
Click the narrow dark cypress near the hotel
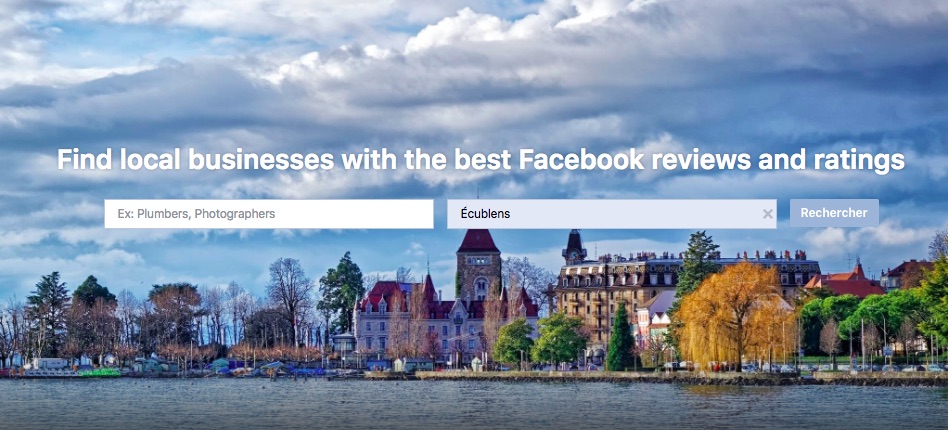(620, 337)
